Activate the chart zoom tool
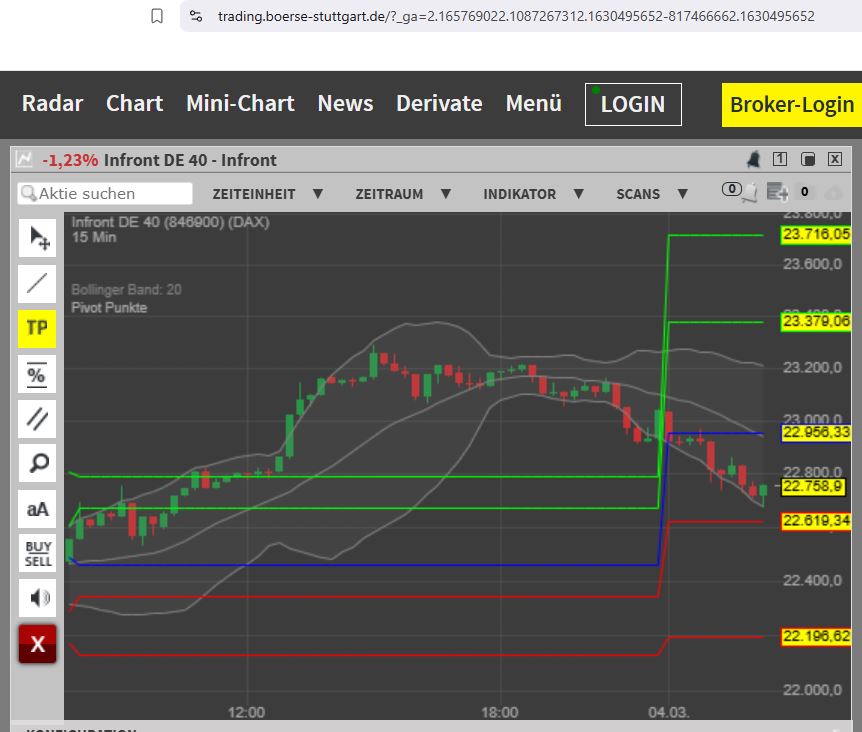 37,464
